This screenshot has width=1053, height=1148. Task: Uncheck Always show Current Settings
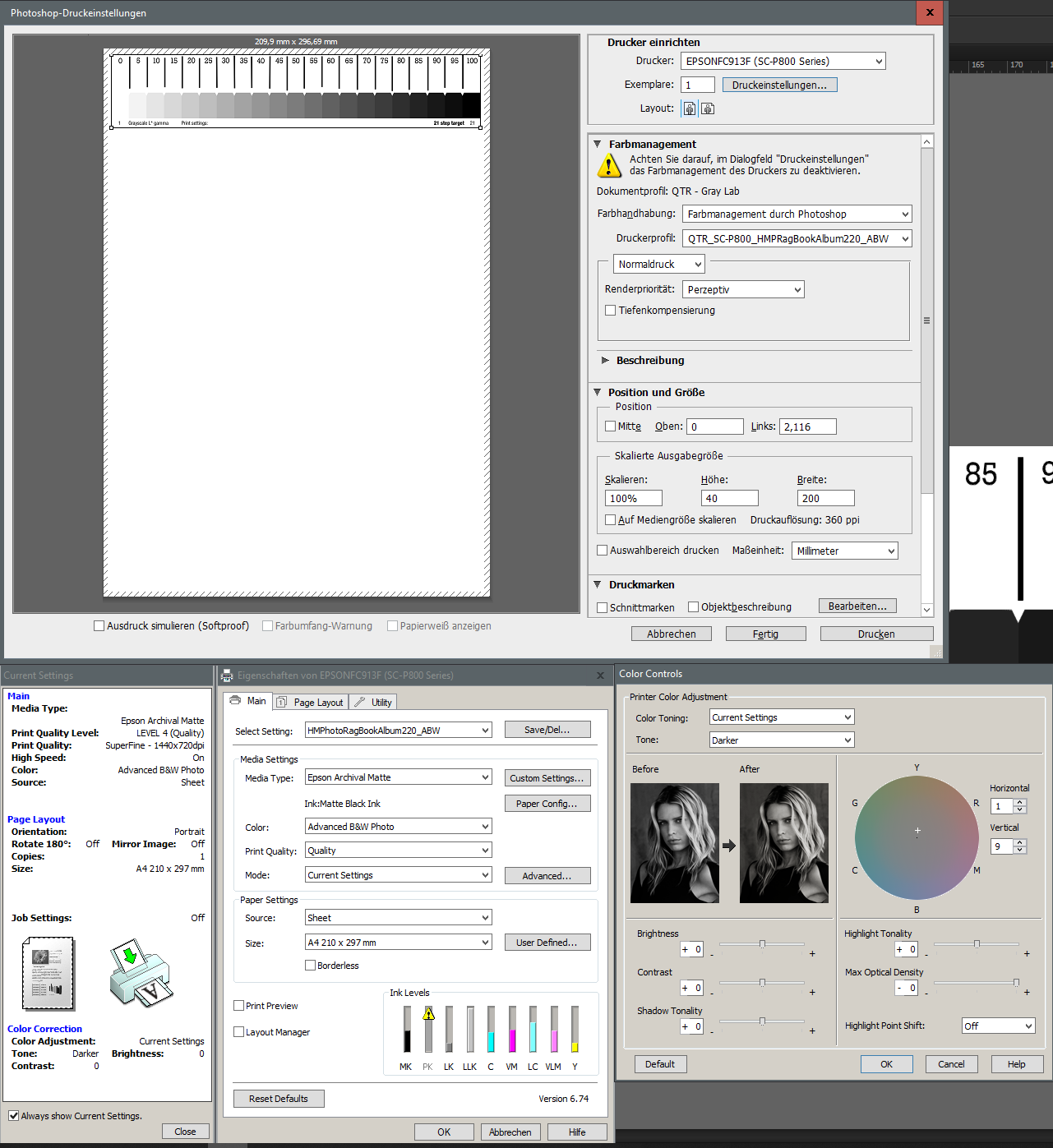click(x=14, y=1116)
